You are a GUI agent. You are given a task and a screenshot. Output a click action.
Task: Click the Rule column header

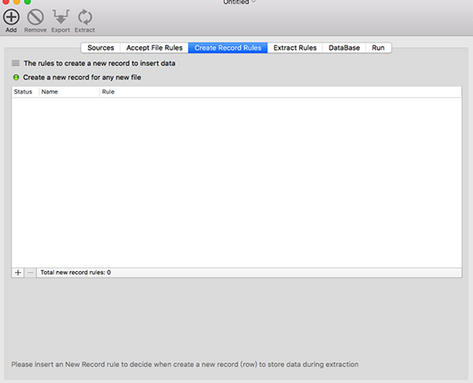coord(281,92)
